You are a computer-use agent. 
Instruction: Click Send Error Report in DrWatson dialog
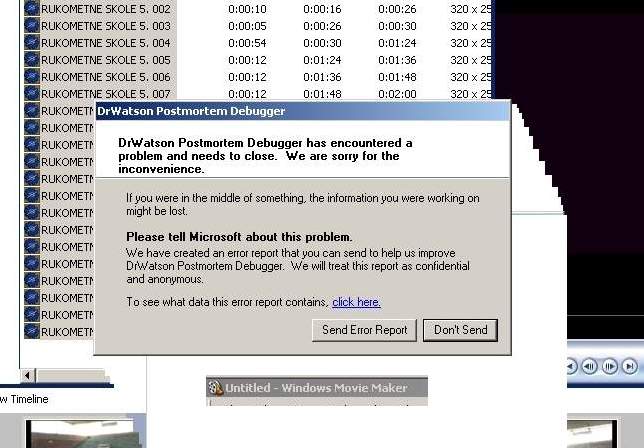(x=364, y=330)
